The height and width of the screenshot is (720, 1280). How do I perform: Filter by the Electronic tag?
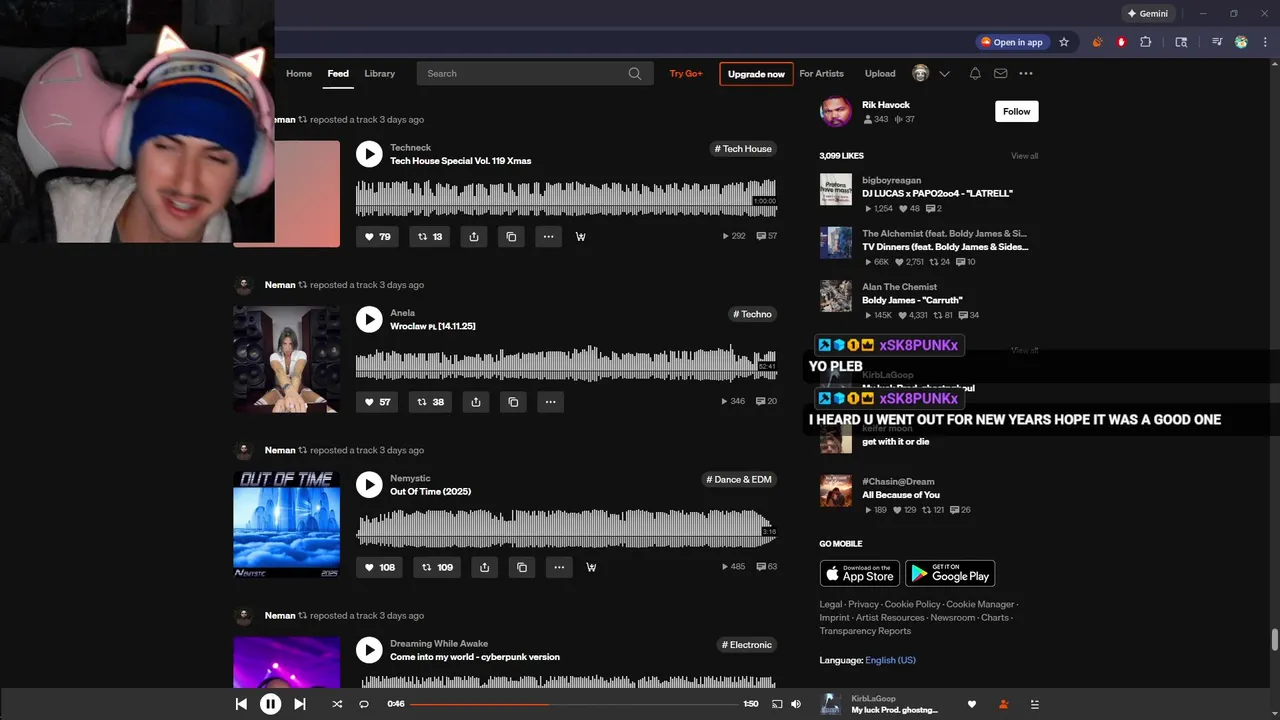pyautogui.click(x=747, y=645)
